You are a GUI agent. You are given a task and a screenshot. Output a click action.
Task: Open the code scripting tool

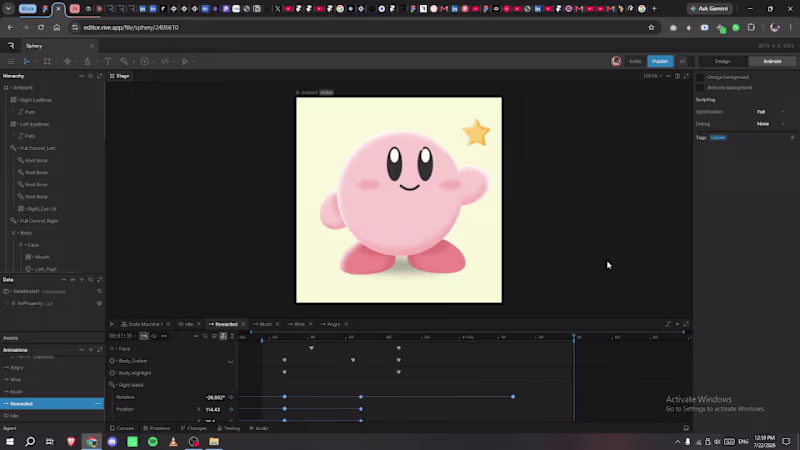pos(165,61)
